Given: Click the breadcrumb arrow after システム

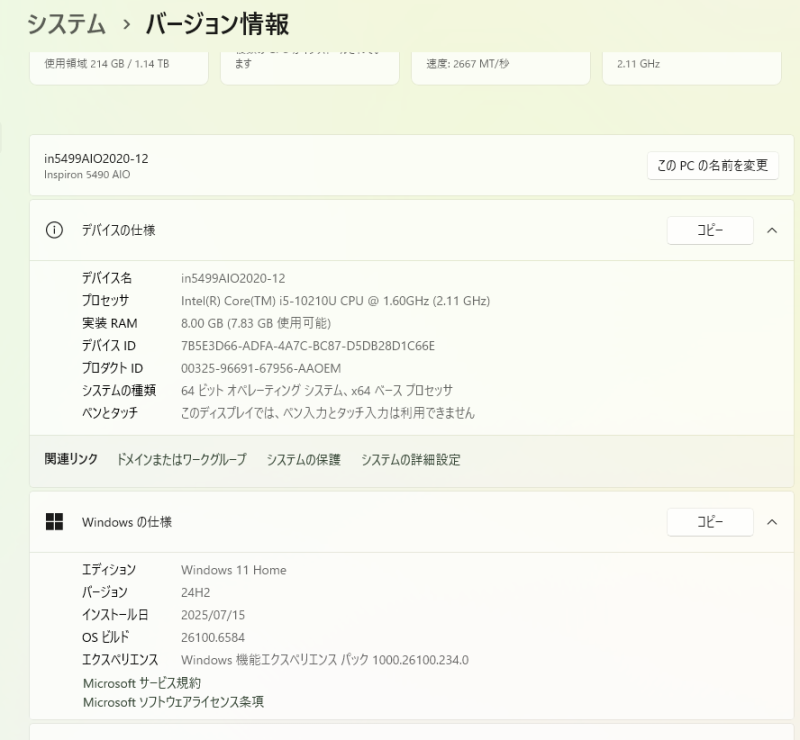Looking at the screenshot, I should [x=126, y=23].
